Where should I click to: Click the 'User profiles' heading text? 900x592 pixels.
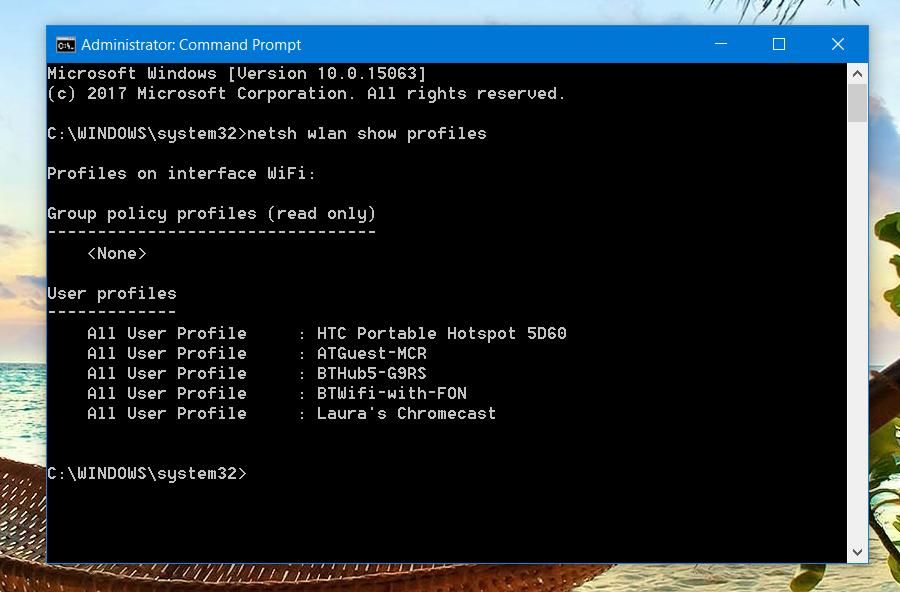click(x=111, y=293)
